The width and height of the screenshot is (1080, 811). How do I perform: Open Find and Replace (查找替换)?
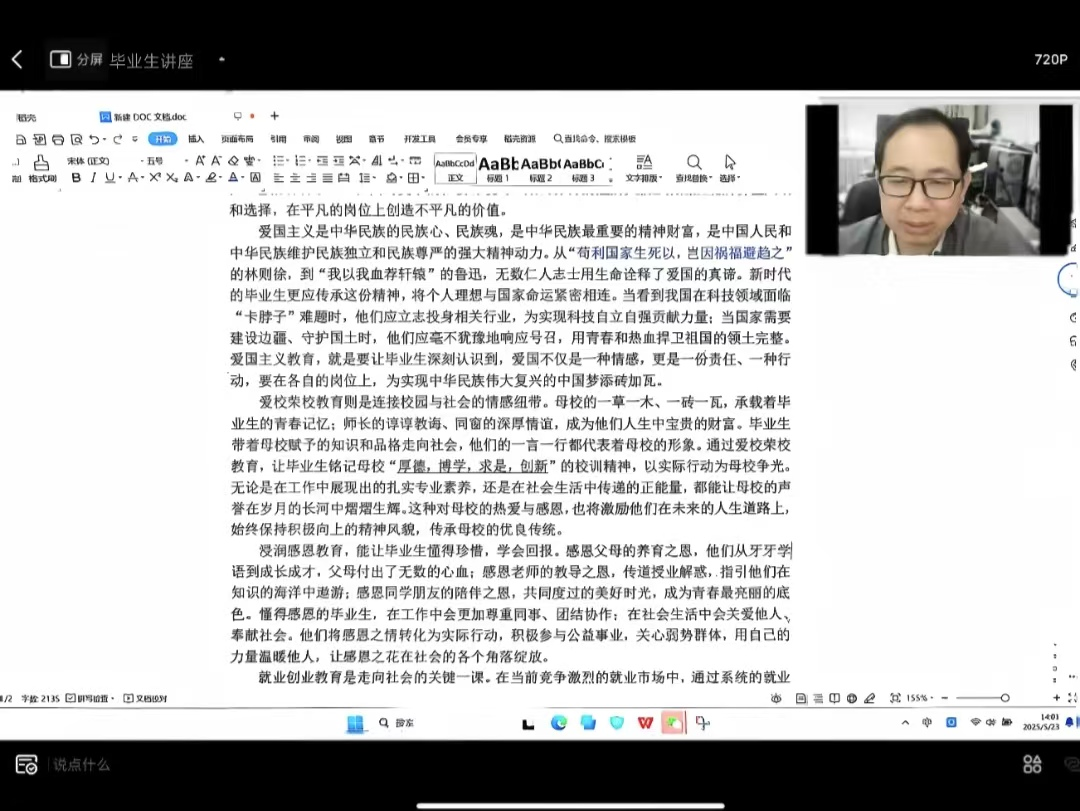point(693,167)
